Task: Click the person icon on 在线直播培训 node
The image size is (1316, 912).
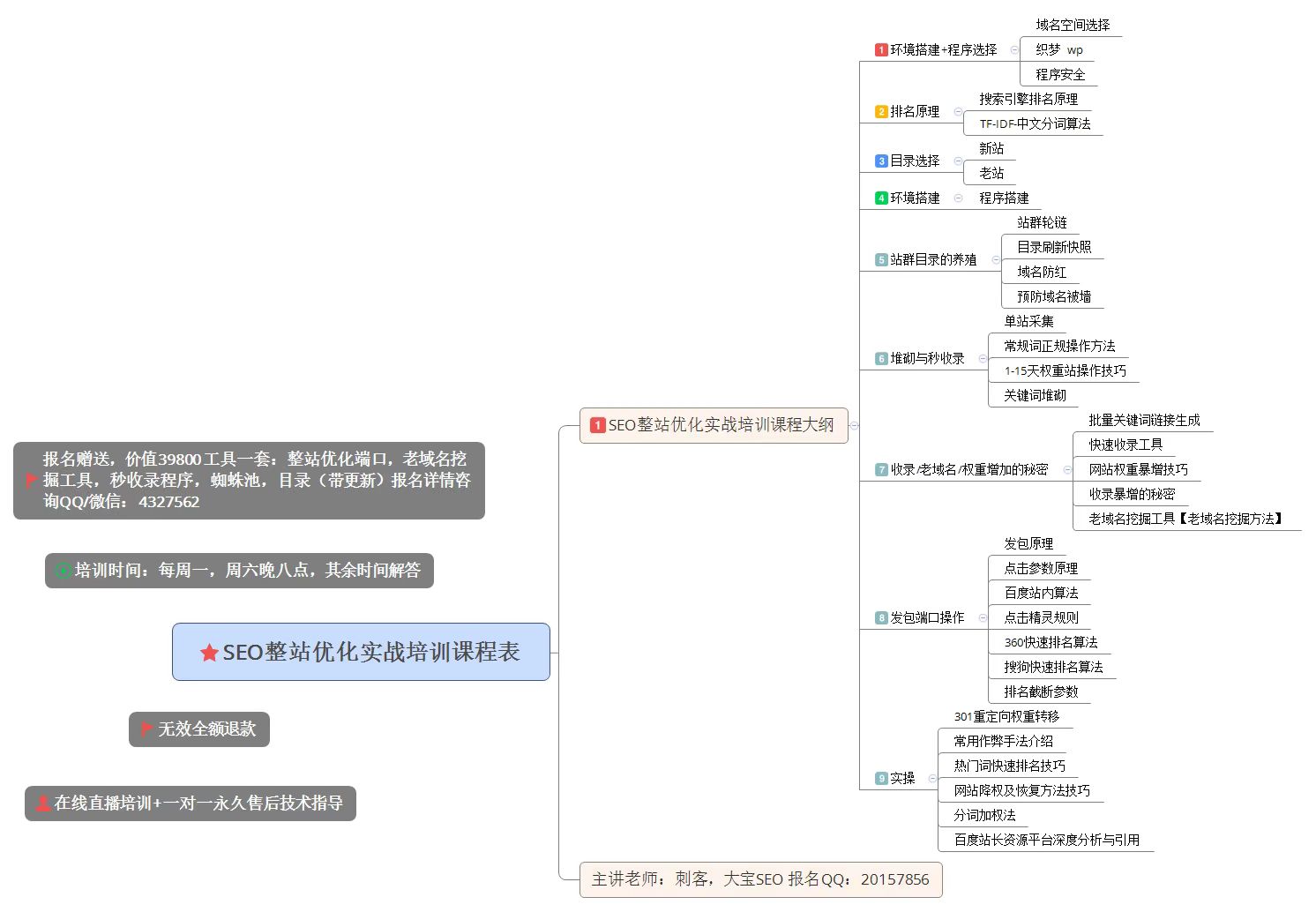Action: tap(41, 804)
